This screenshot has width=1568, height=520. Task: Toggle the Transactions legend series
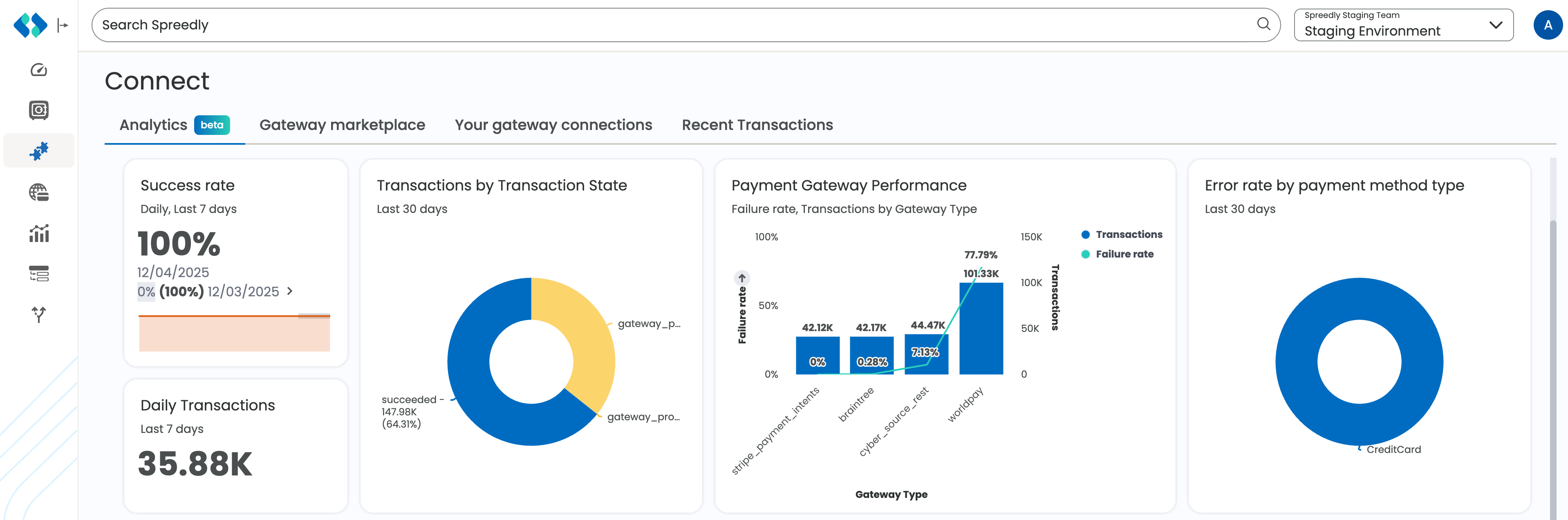(1122, 234)
